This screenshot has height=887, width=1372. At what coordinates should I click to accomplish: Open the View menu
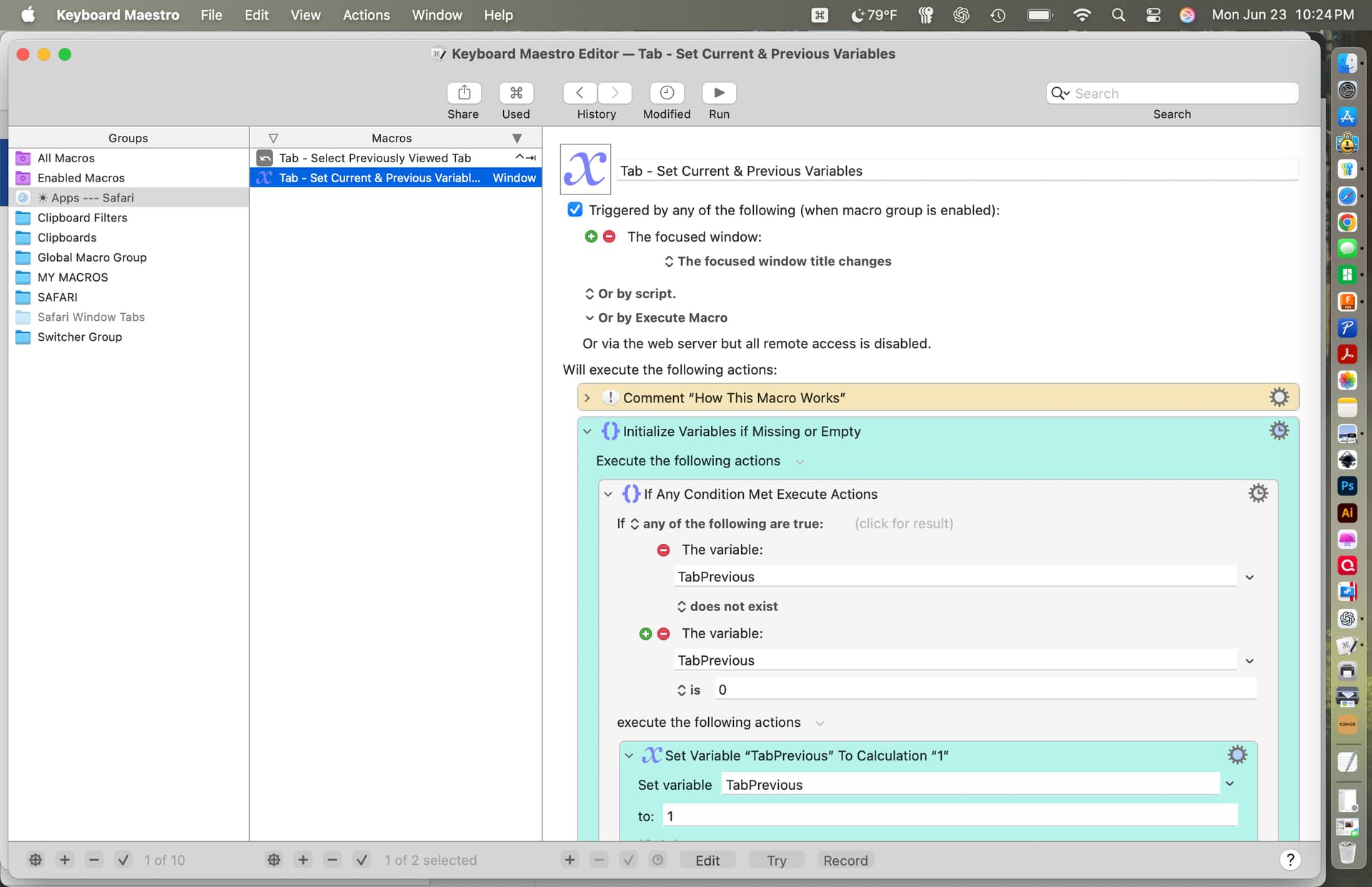click(305, 15)
